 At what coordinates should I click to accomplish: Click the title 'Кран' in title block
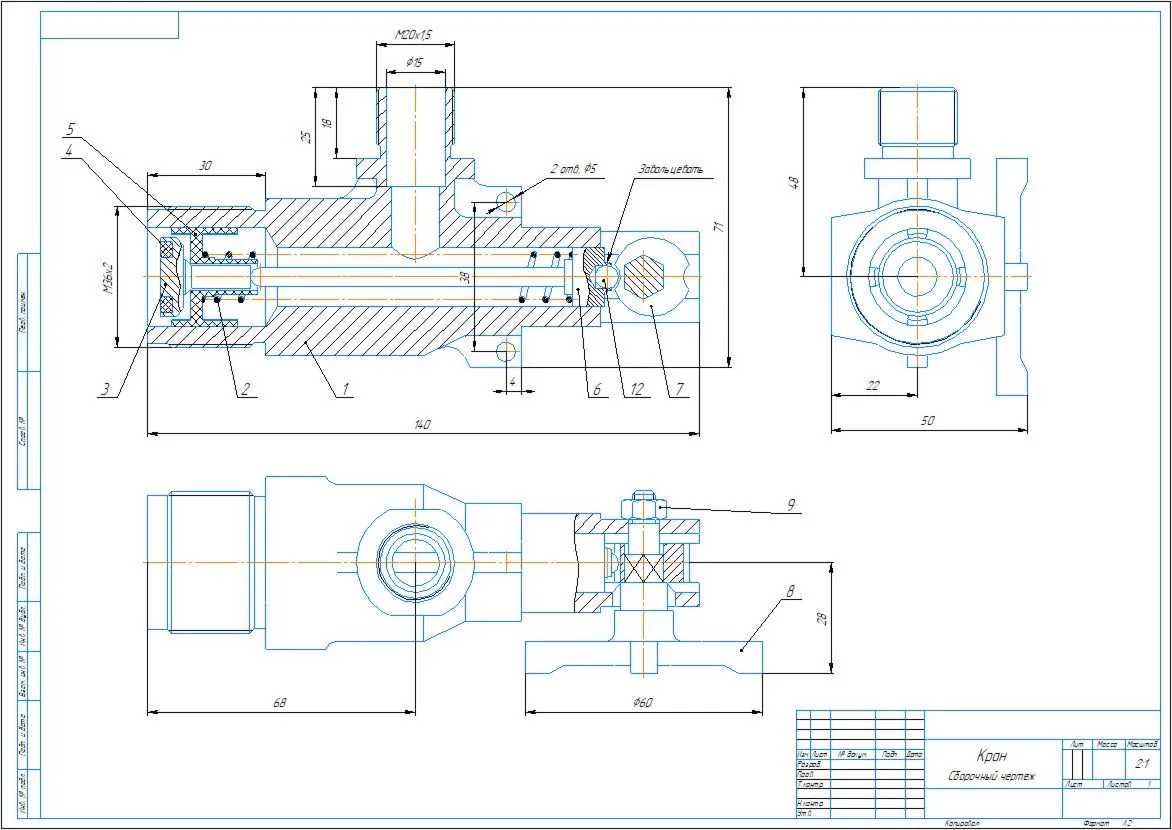[991, 754]
